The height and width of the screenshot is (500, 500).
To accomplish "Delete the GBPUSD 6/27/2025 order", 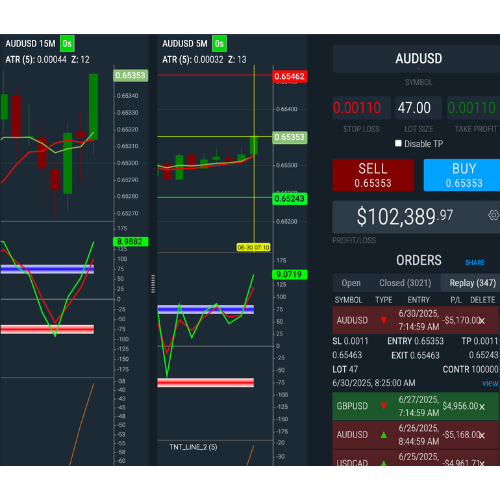I will pyautogui.click(x=482, y=406).
